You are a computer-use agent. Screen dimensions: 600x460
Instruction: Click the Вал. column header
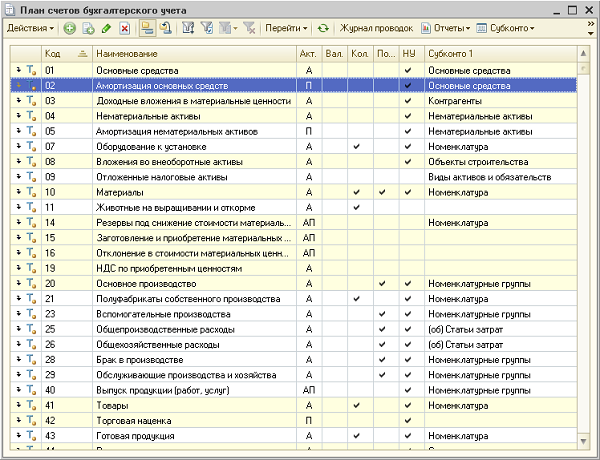(334, 54)
